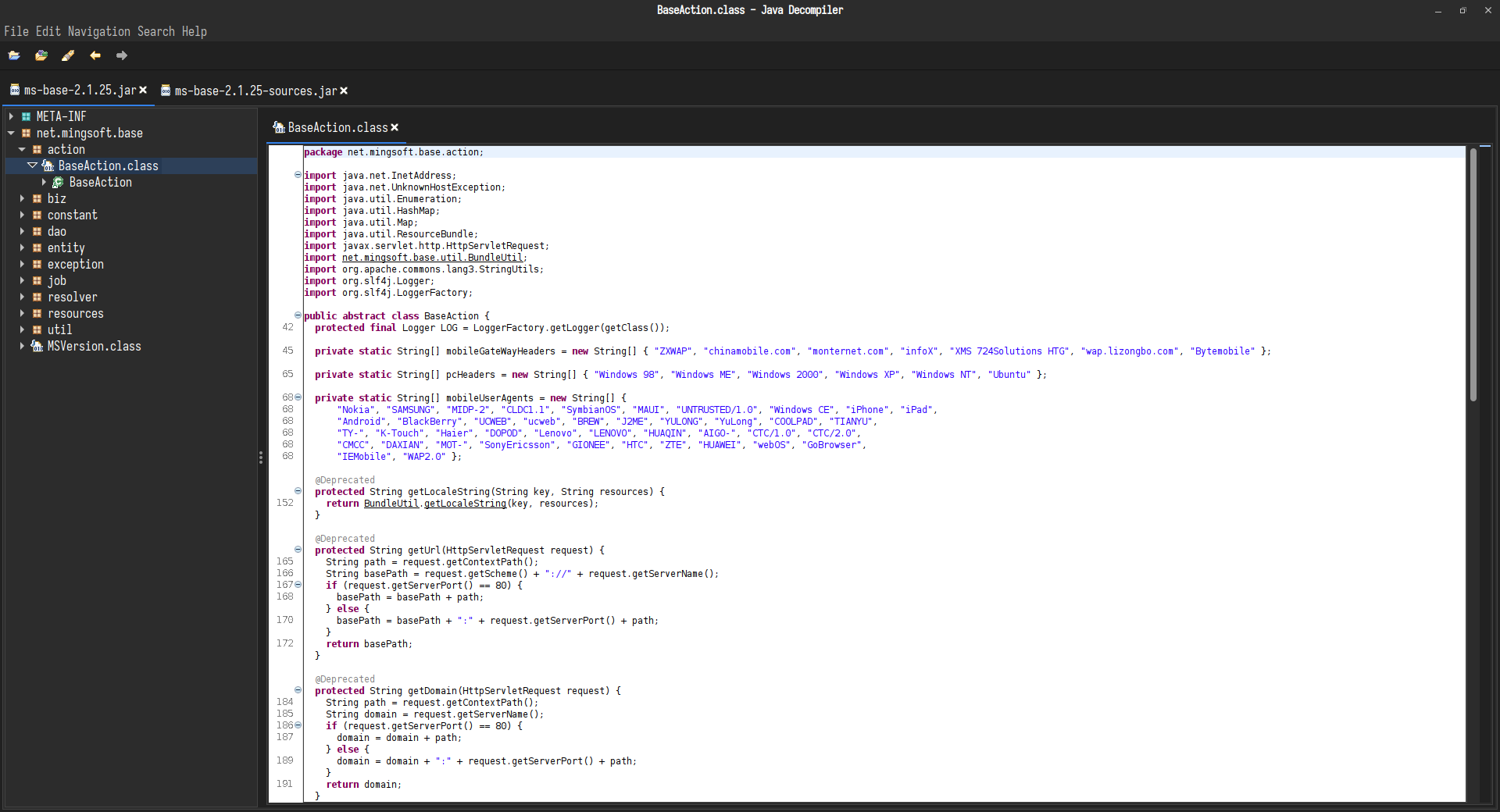Click the green BaseAction class type icon
The width and height of the screenshot is (1500, 812).
click(58, 182)
